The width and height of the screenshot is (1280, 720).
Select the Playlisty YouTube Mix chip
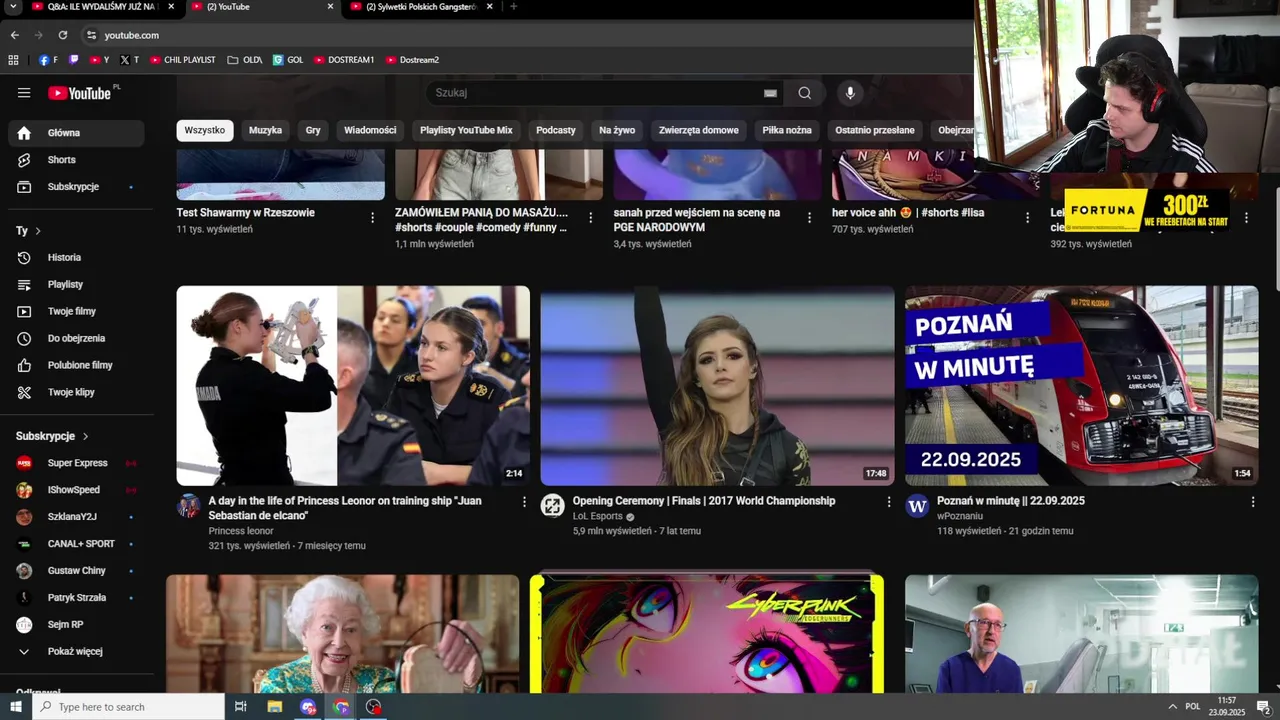[x=466, y=130]
